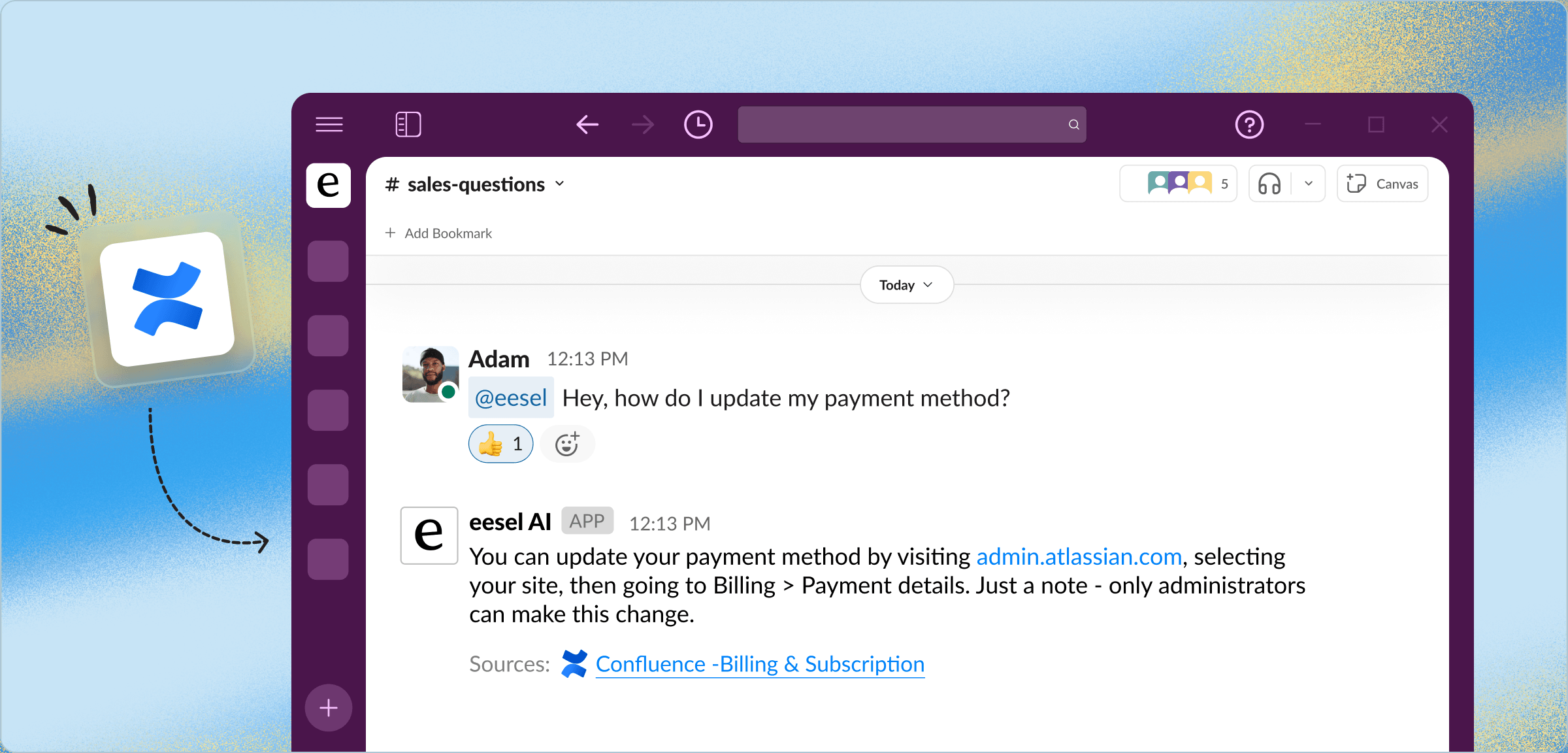This screenshot has width=1568, height=753.
Task: Open the Today date dropdown
Action: pos(907,285)
